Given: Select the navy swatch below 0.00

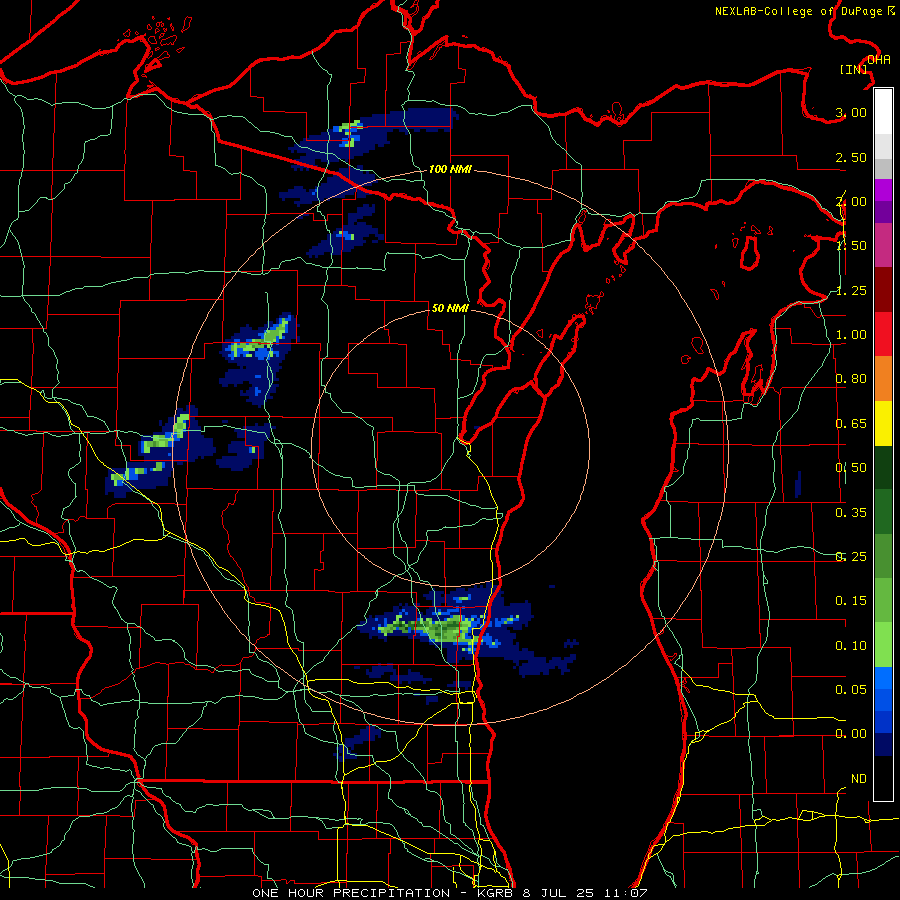Looking at the screenshot, I should pyautogui.click(x=883, y=745).
